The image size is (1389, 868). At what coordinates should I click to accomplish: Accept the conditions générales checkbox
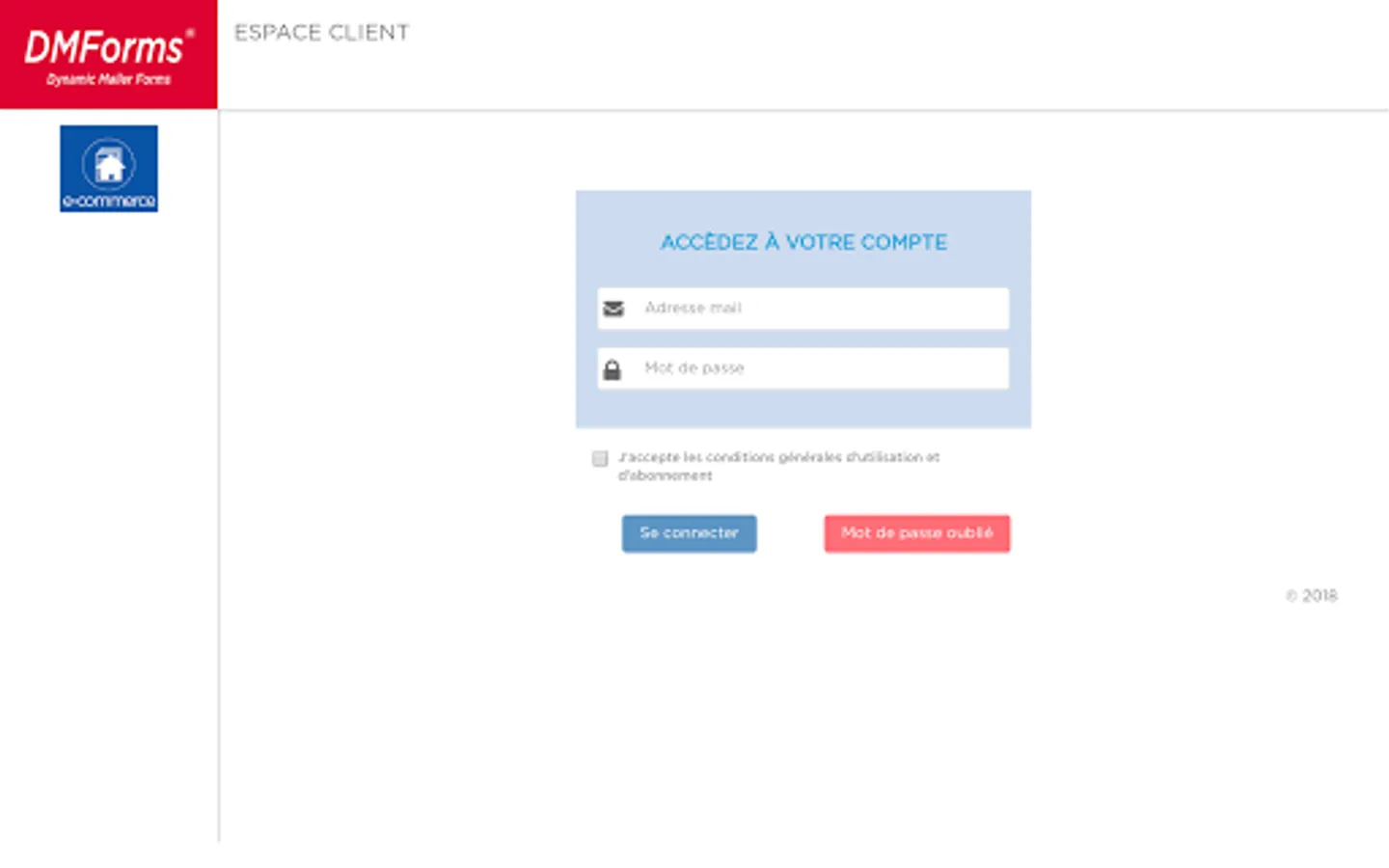(x=600, y=458)
